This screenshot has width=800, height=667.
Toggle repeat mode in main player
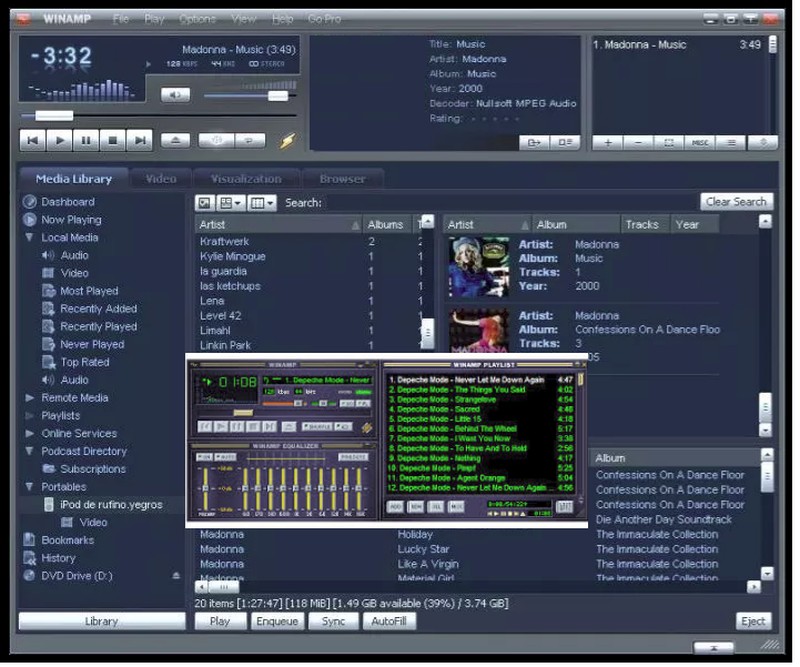250,141
